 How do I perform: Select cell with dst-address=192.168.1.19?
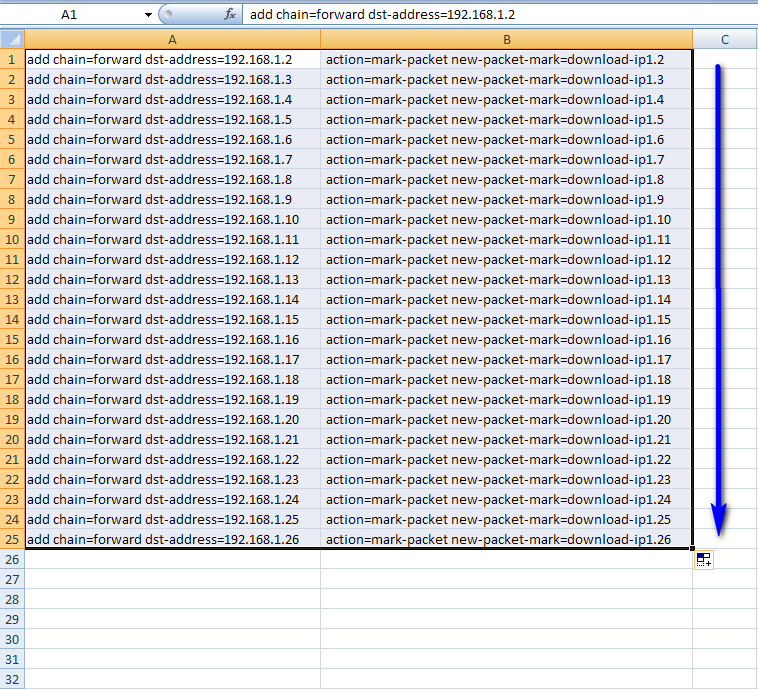(173, 399)
